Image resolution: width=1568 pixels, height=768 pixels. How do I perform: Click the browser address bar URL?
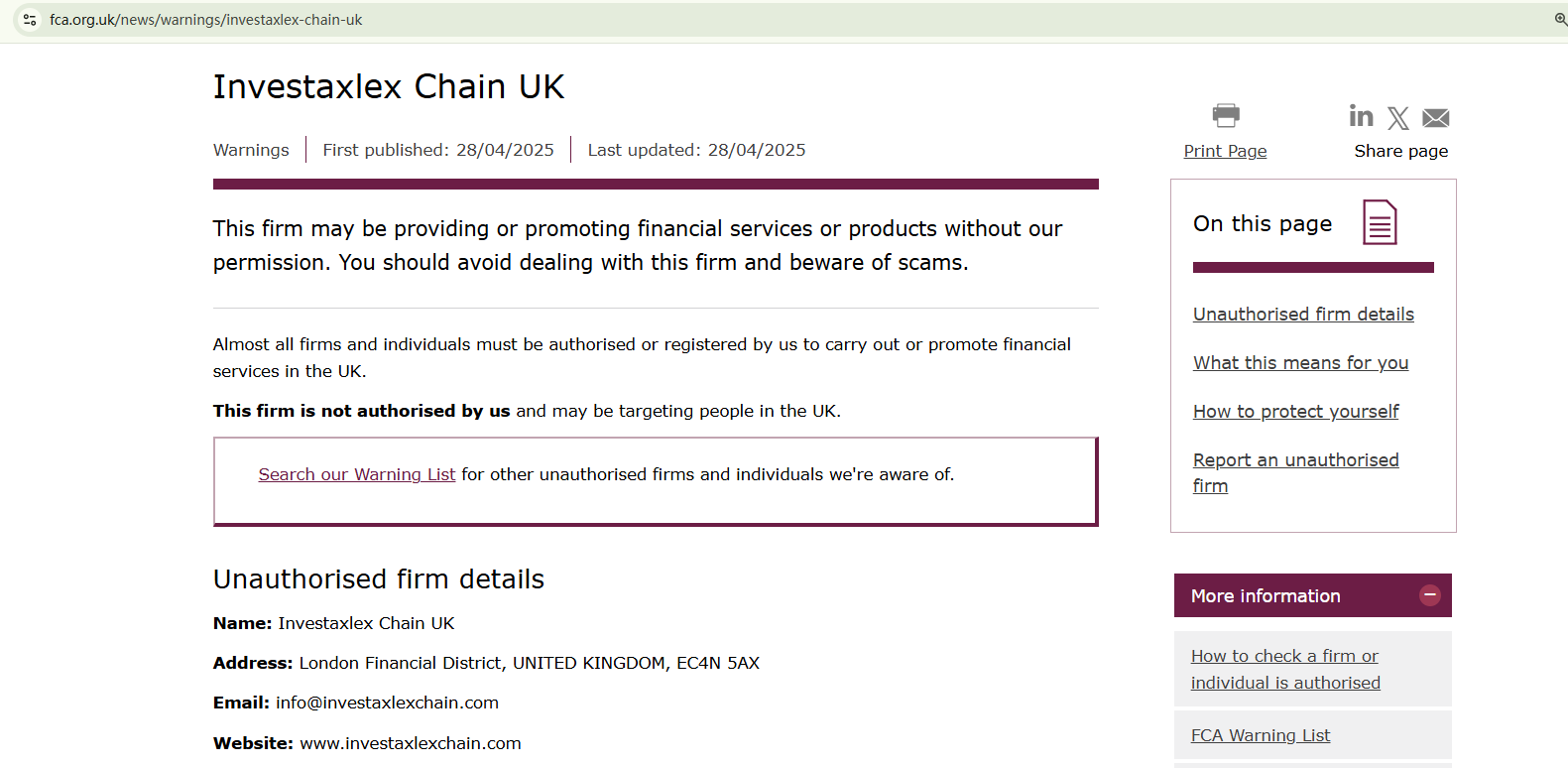(x=205, y=20)
